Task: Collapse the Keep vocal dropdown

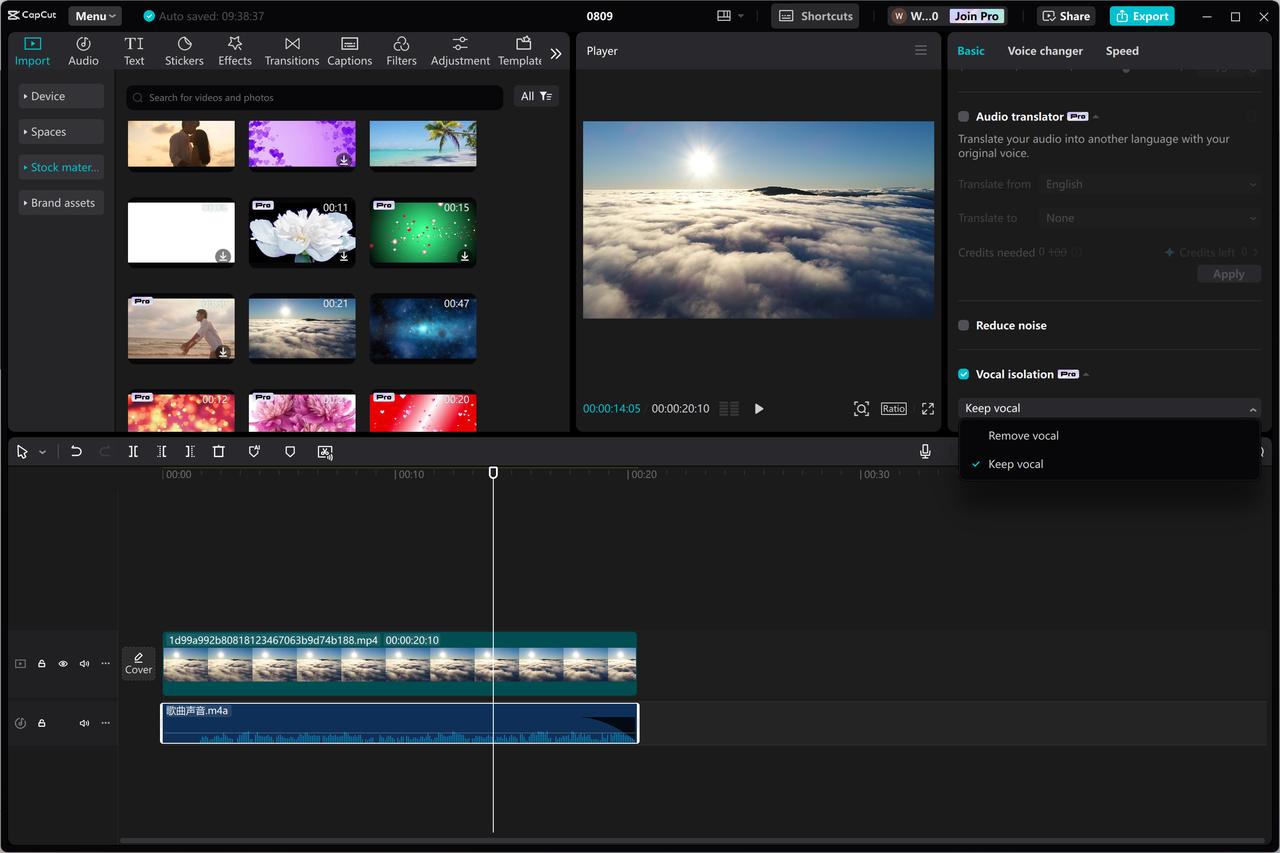Action: (x=1253, y=408)
